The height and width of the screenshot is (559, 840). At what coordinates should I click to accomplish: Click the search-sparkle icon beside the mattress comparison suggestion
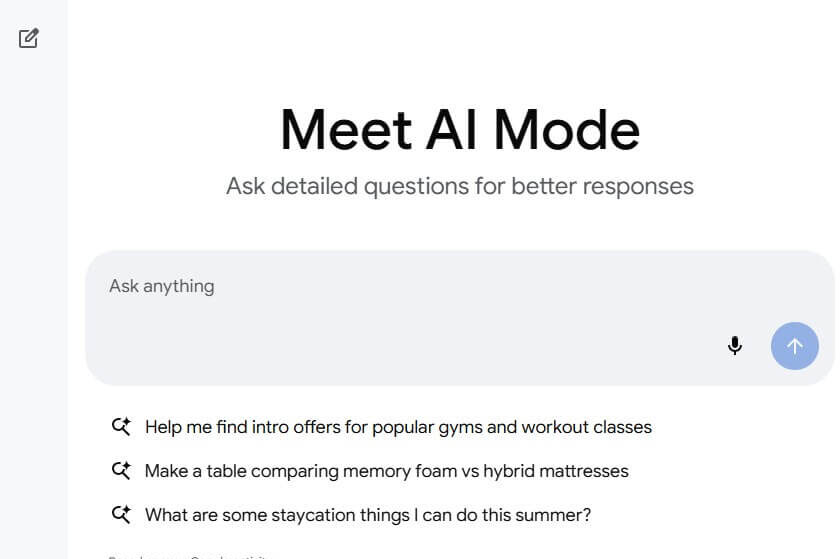click(x=121, y=470)
